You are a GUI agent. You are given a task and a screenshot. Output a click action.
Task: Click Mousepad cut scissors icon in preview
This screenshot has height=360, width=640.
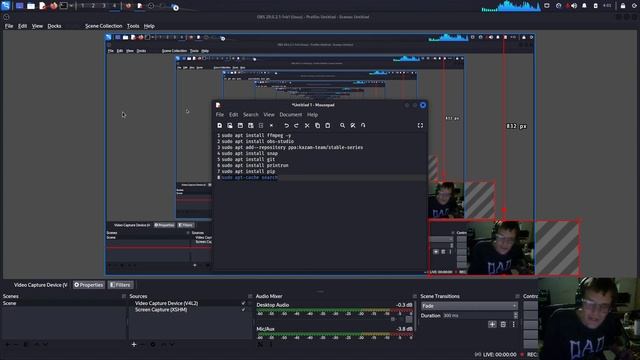tap(307, 126)
